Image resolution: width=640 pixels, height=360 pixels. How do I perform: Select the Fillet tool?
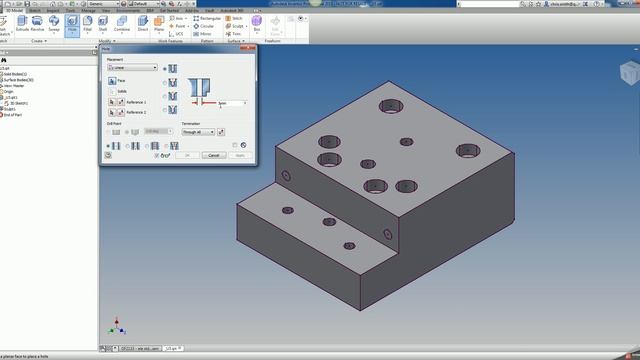[87, 24]
